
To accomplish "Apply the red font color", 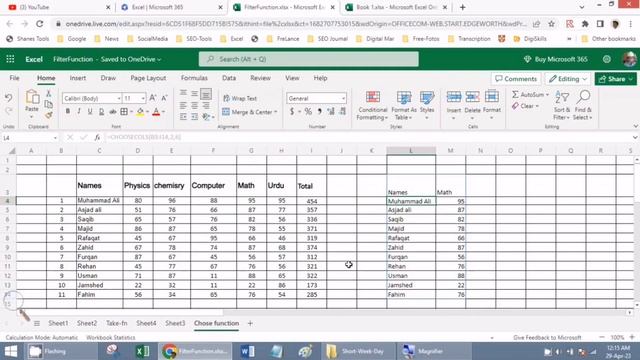I will tap(156, 112).
